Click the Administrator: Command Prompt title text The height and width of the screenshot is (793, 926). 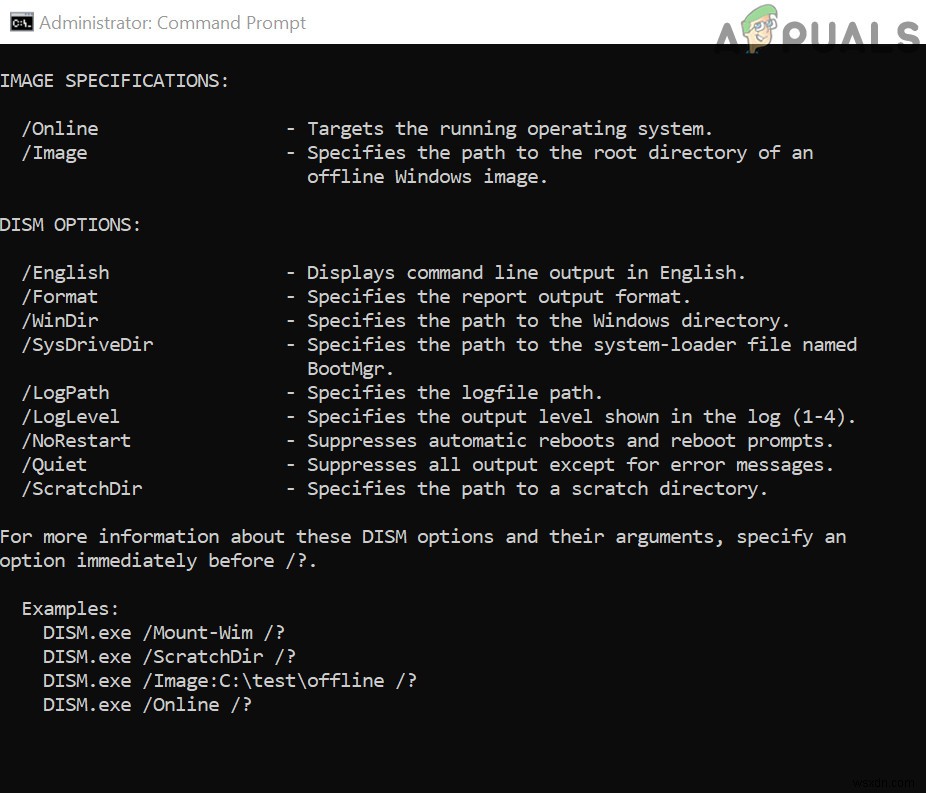pos(172,22)
